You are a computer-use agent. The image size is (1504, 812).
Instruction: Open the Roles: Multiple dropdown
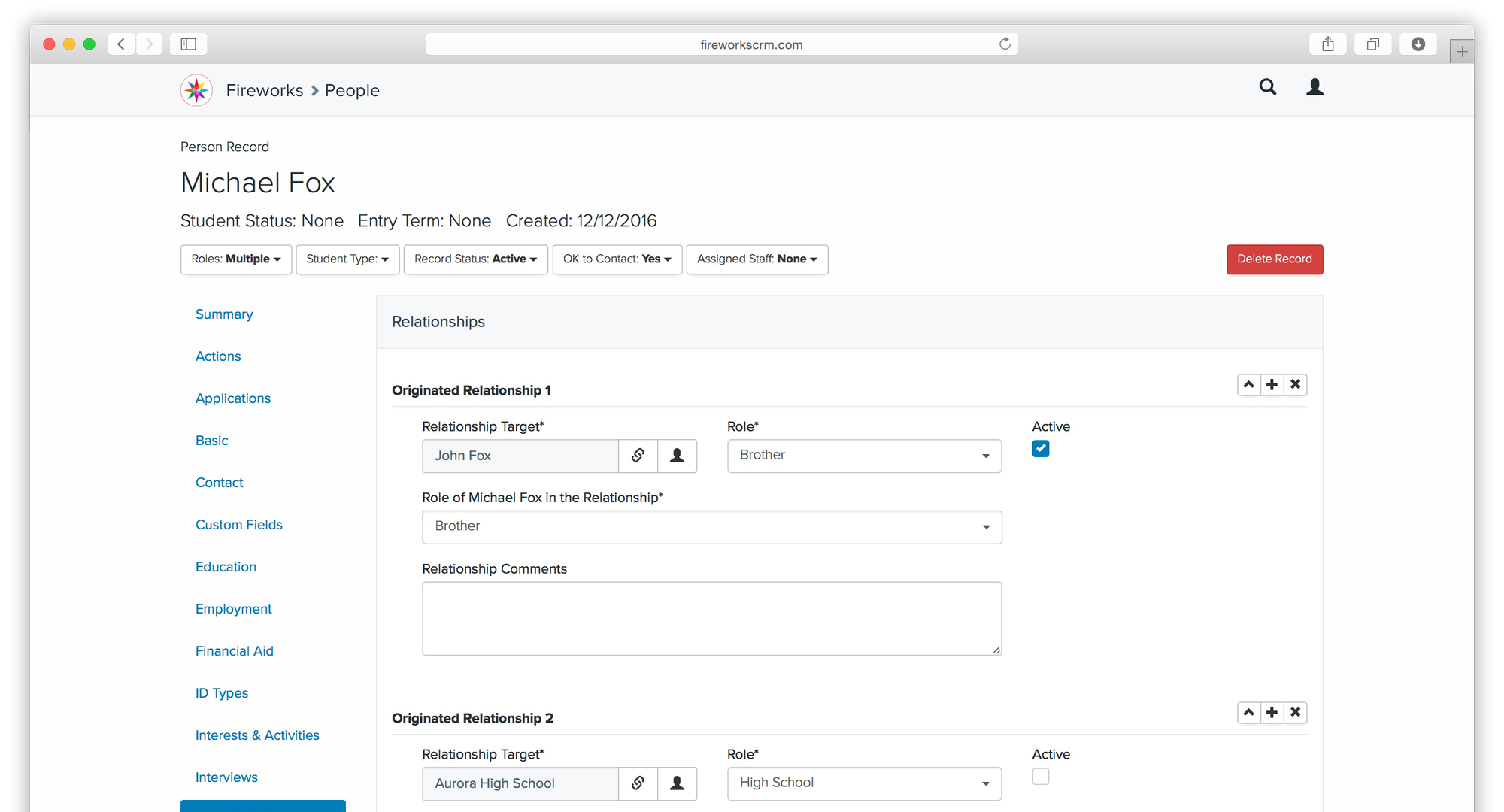click(x=236, y=259)
